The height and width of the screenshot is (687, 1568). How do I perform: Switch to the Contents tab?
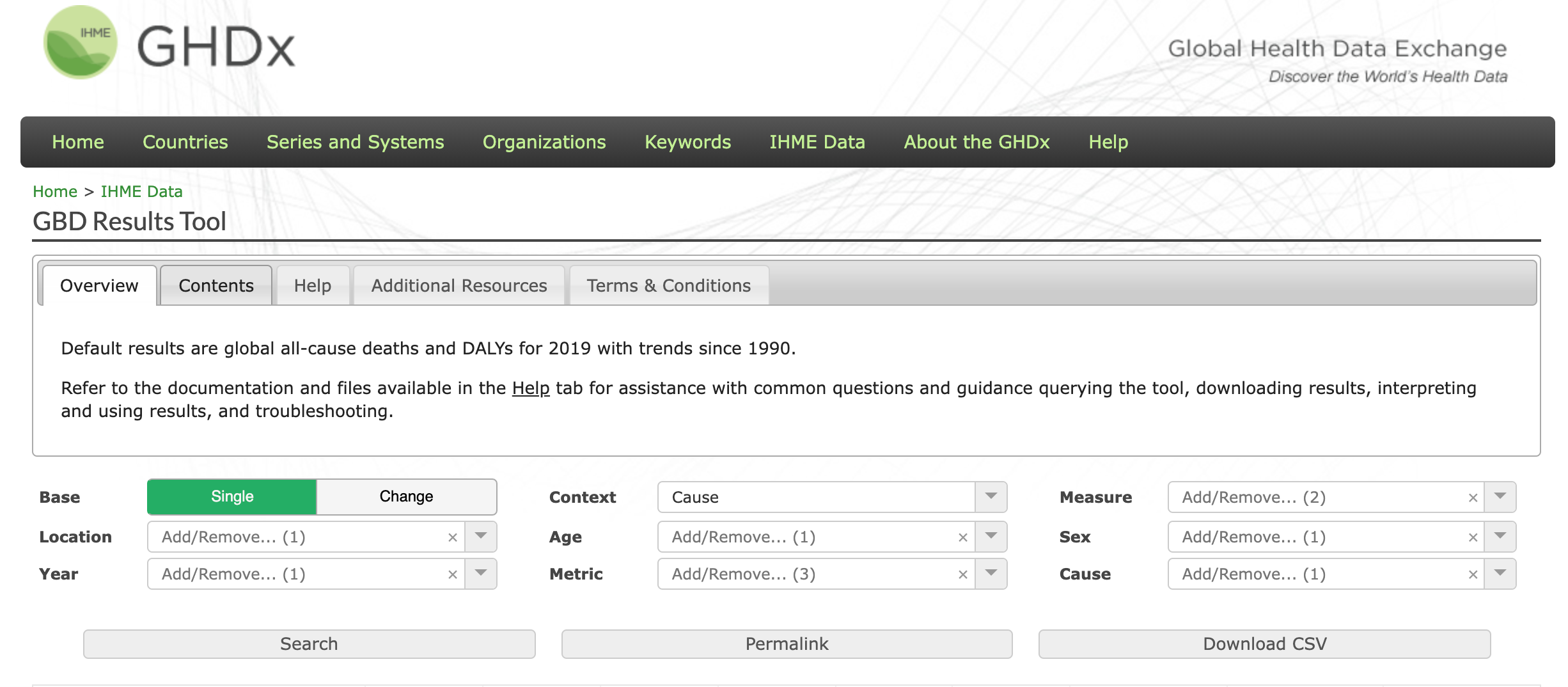(216, 286)
